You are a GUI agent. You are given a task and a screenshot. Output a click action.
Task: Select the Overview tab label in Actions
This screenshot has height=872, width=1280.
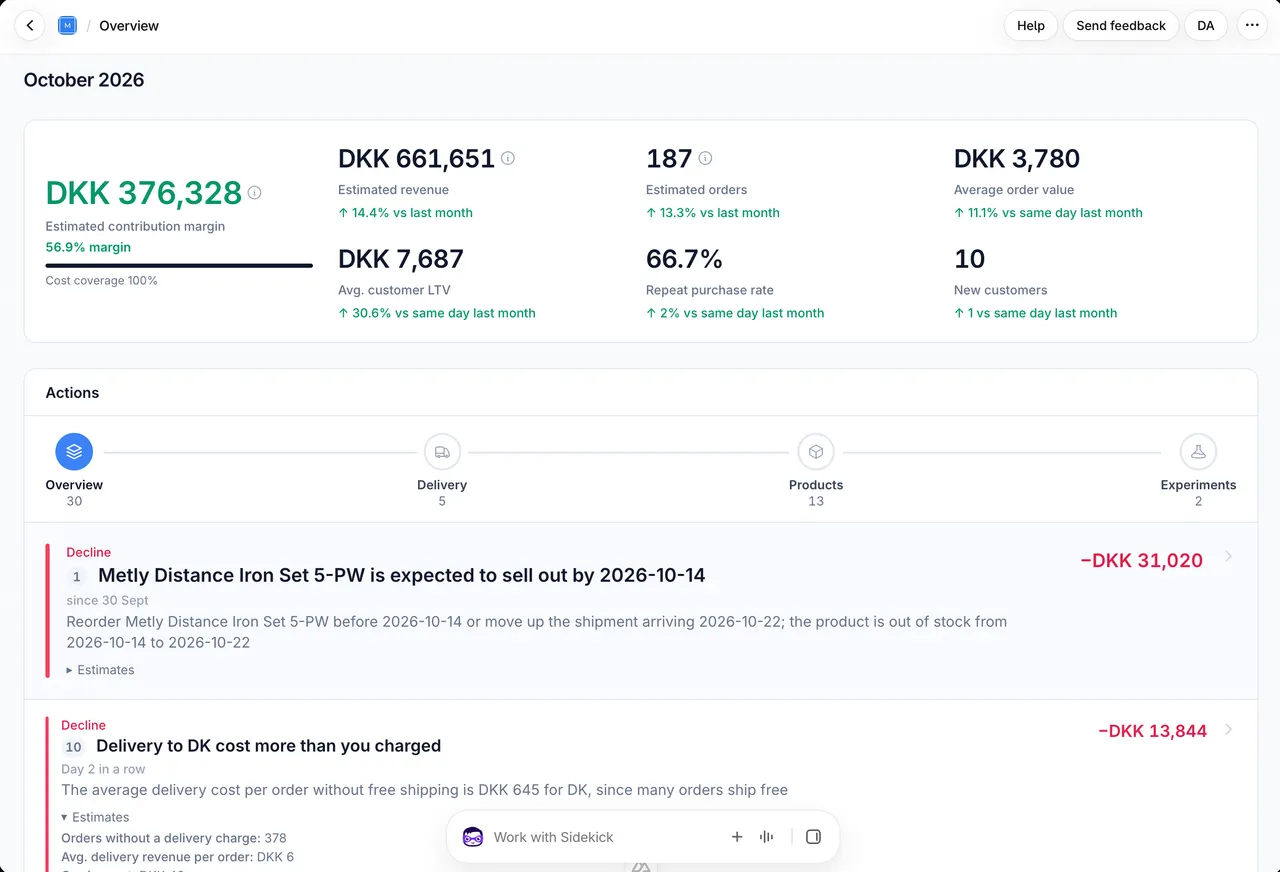click(74, 485)
